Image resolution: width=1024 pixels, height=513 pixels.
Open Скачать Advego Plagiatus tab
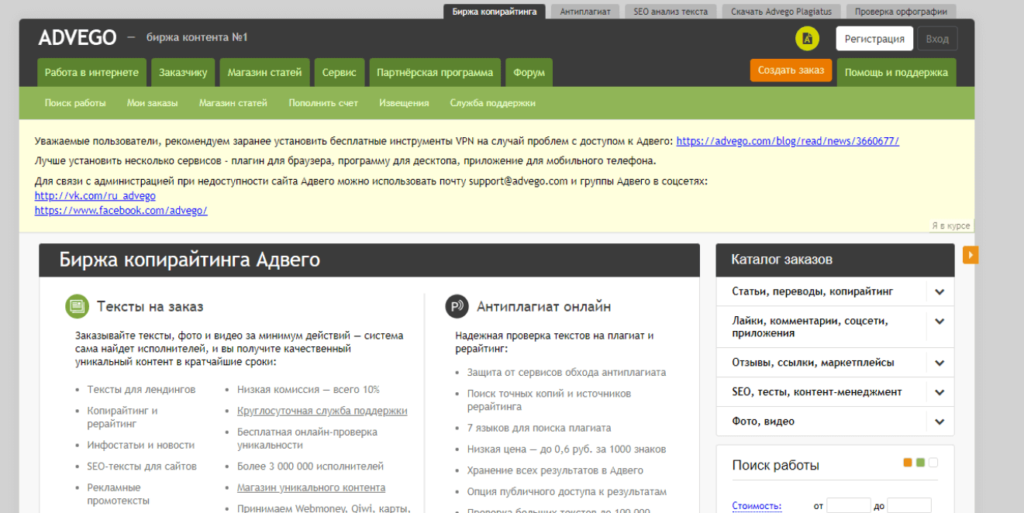tap(781, 12)
